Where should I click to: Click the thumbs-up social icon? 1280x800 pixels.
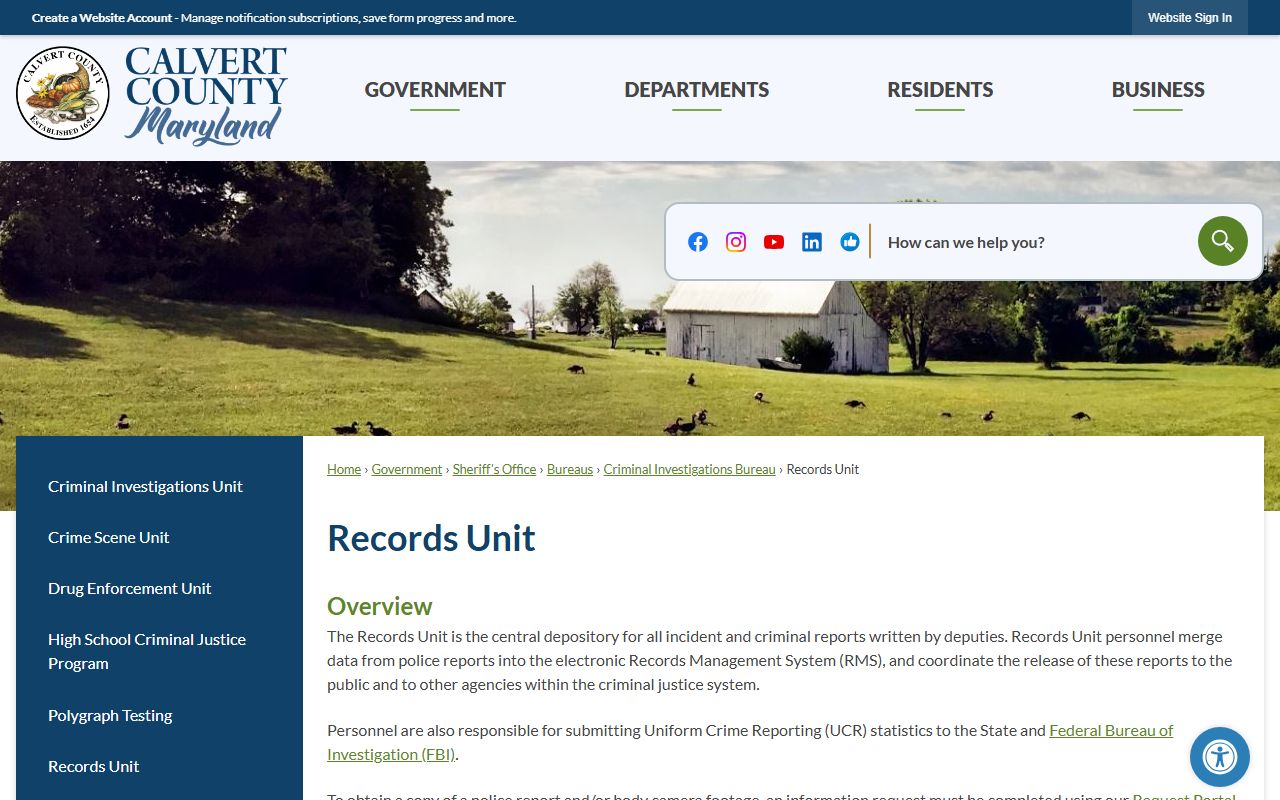850,242
